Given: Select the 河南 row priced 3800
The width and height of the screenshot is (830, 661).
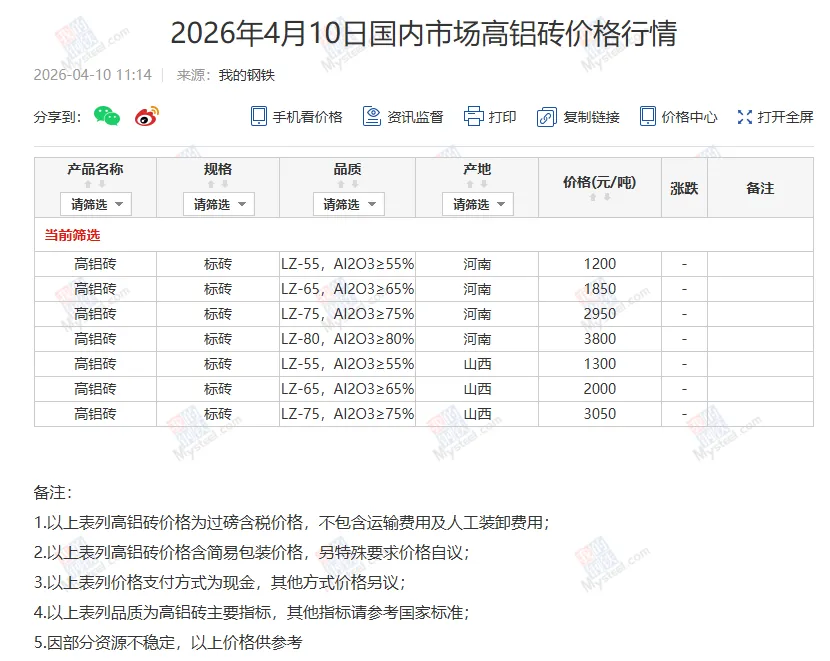Looking at the screenshot, I should click(400, 338).
